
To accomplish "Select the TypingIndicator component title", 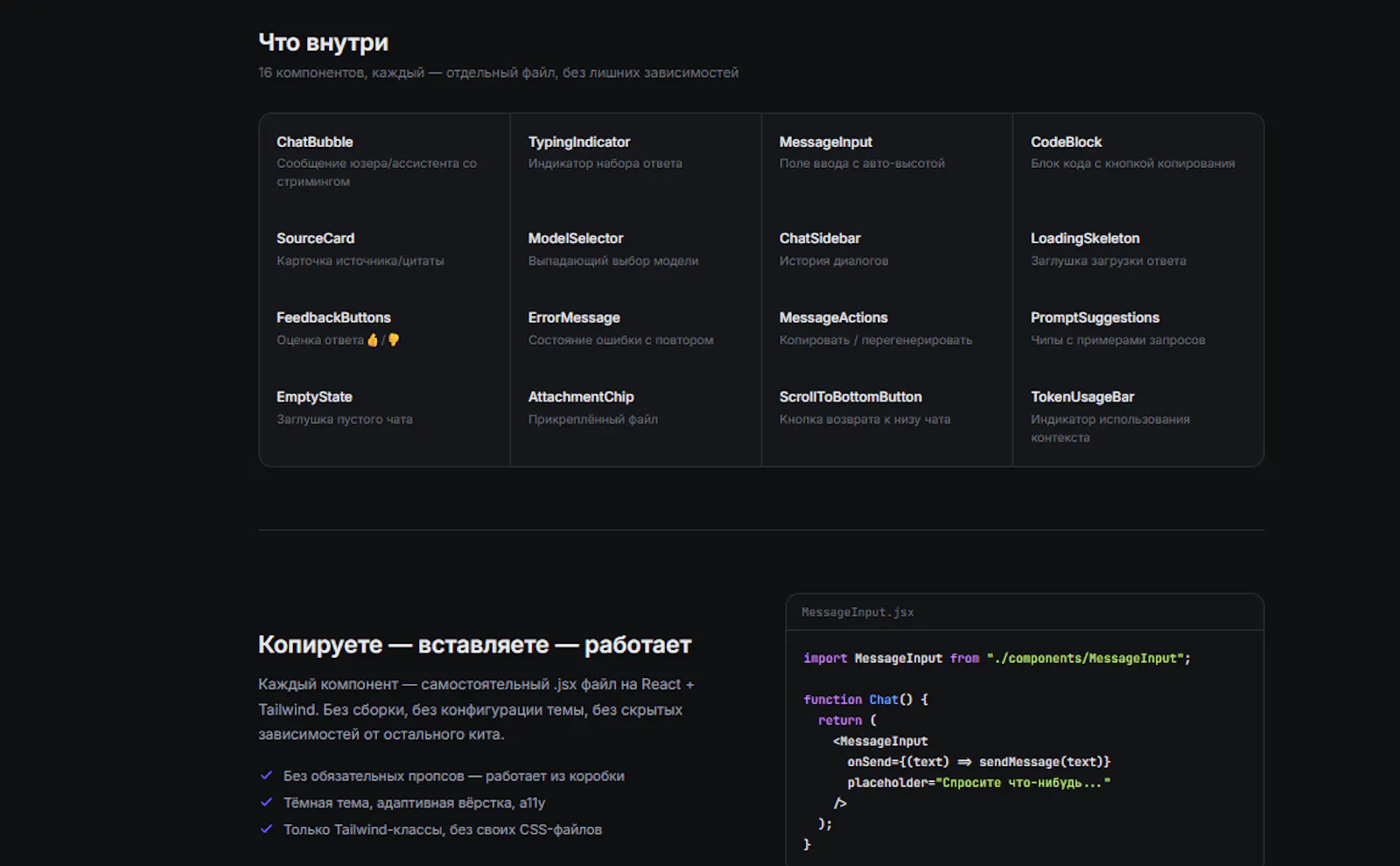I will click(579, 142).
